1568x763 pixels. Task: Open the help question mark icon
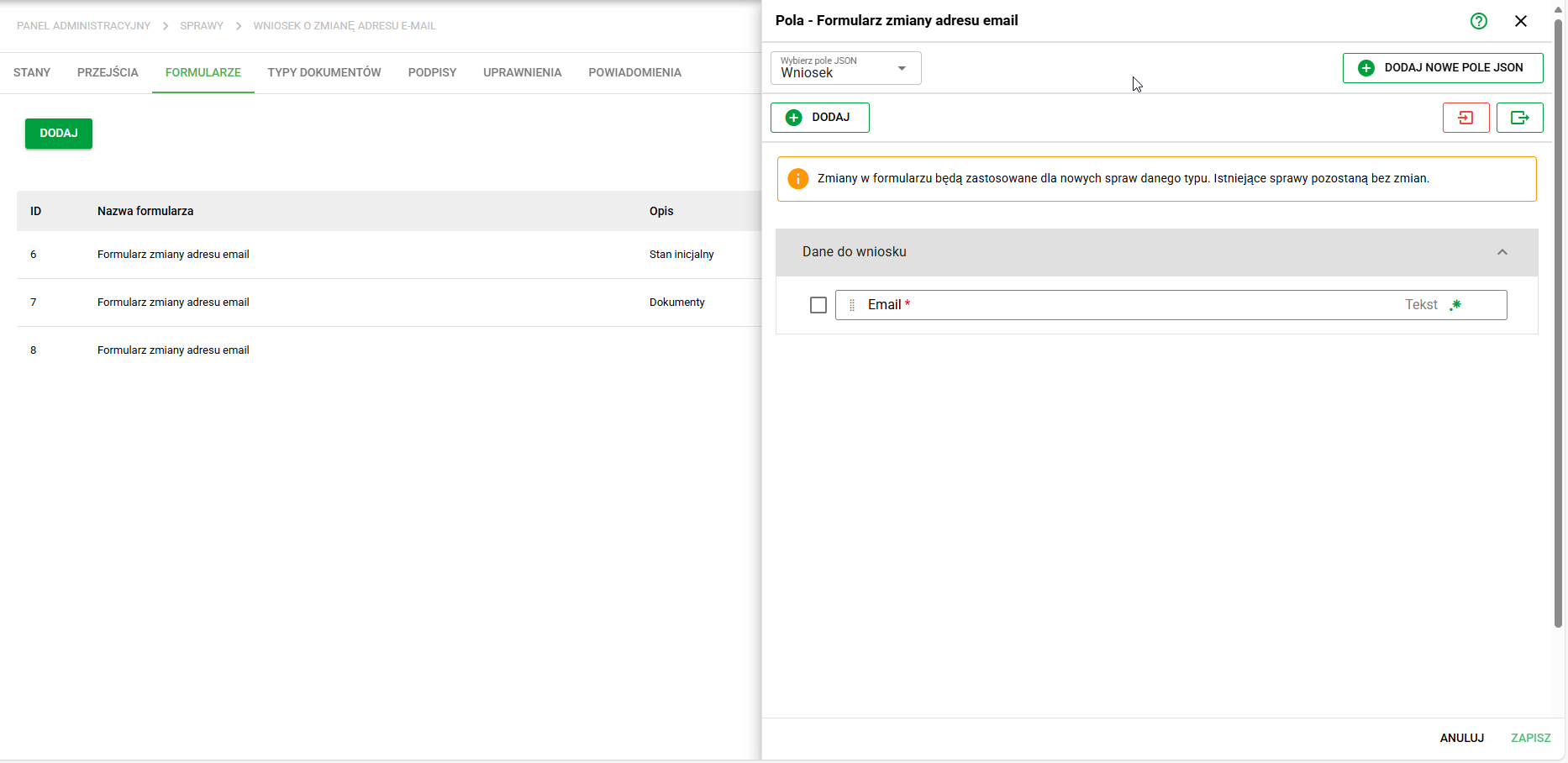click(x=1479, y=21)
